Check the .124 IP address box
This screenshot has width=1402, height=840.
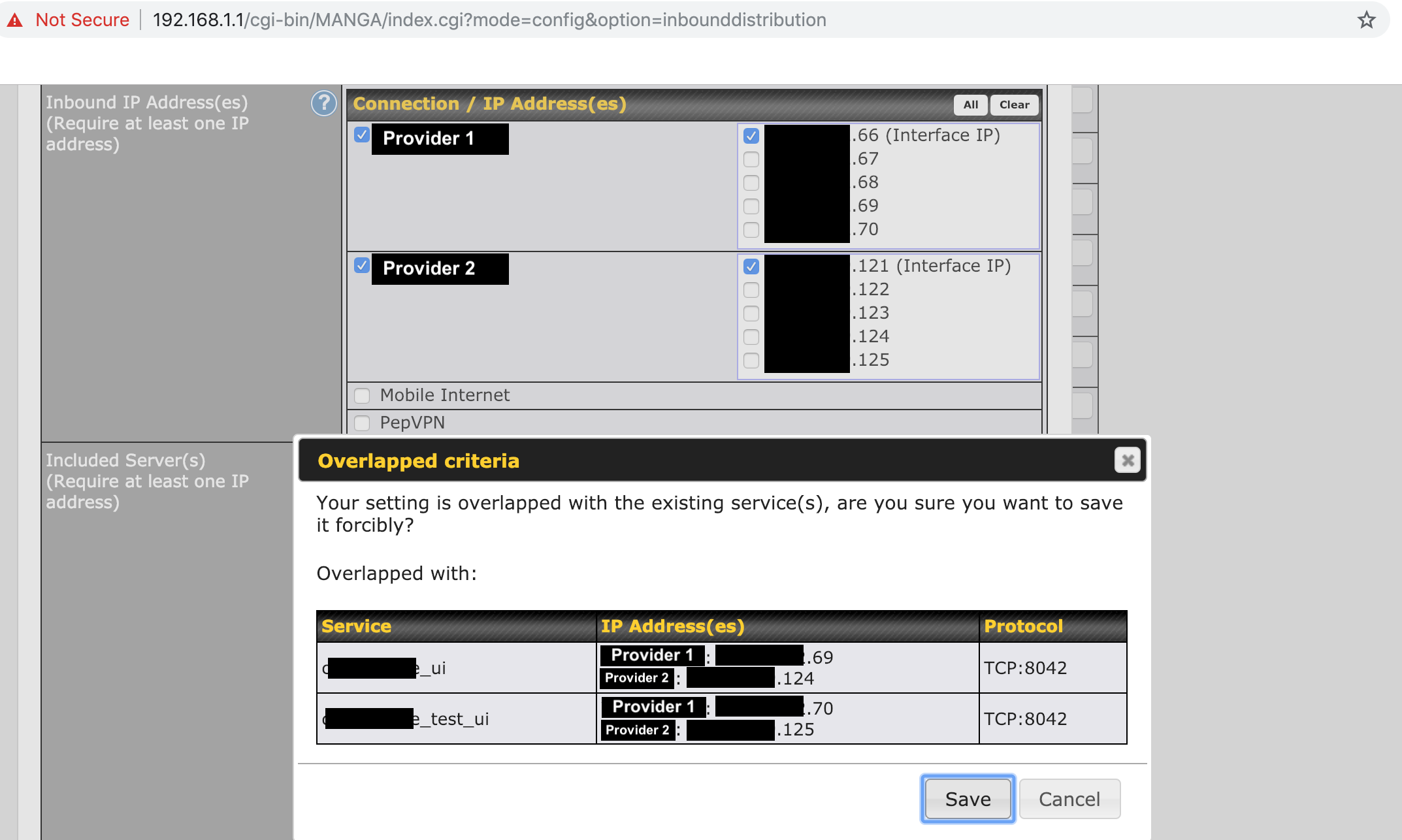[x=751, y=337]
